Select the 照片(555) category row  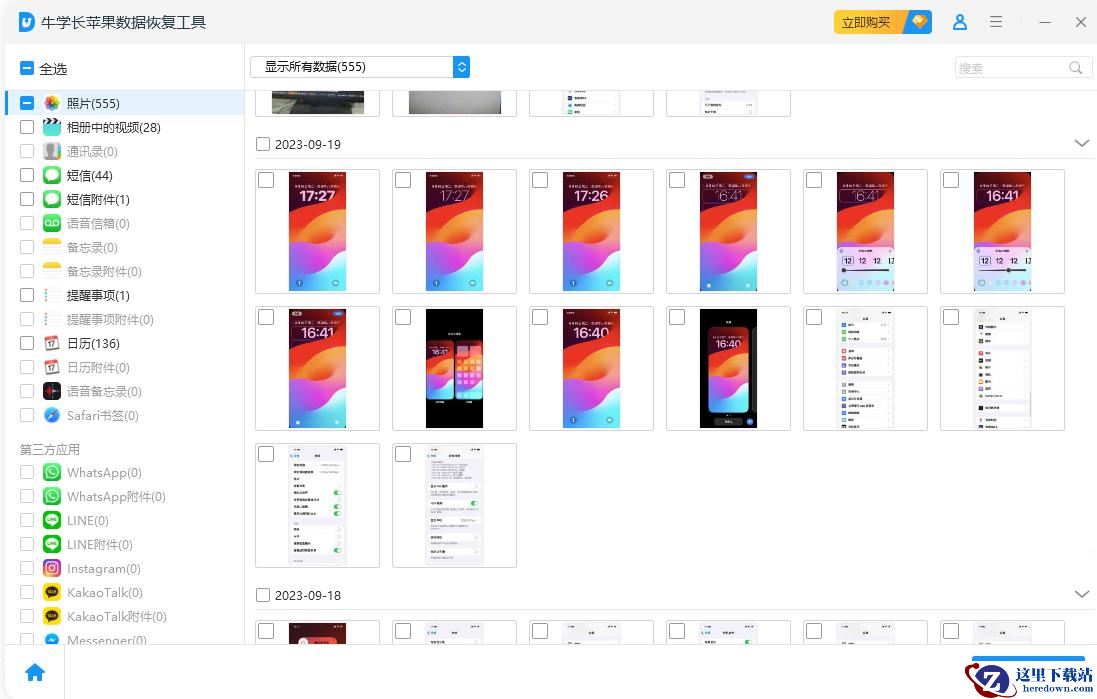click(125, 104)
